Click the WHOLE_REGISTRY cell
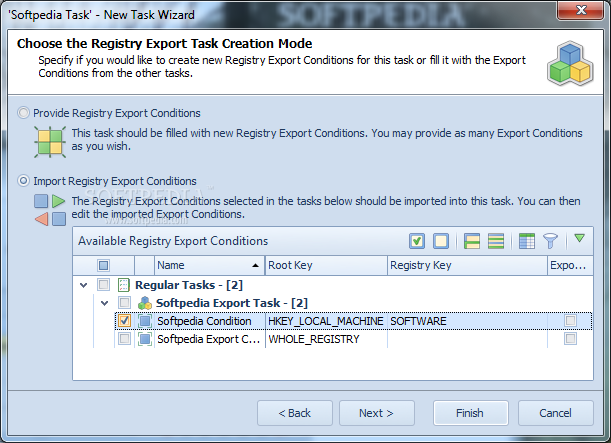 click(x=326, y=339)
